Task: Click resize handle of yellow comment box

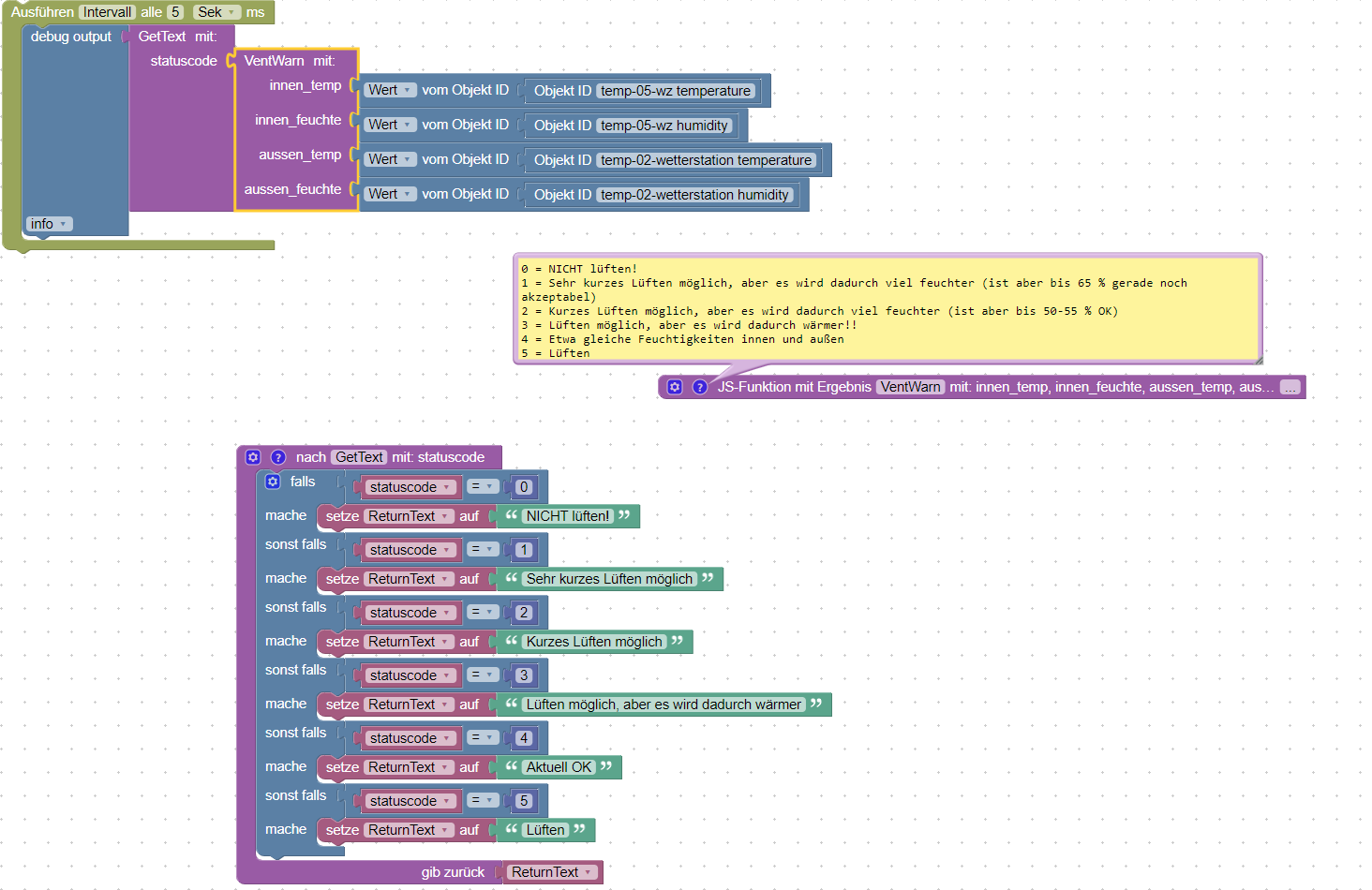Action: pos(1258,359)
